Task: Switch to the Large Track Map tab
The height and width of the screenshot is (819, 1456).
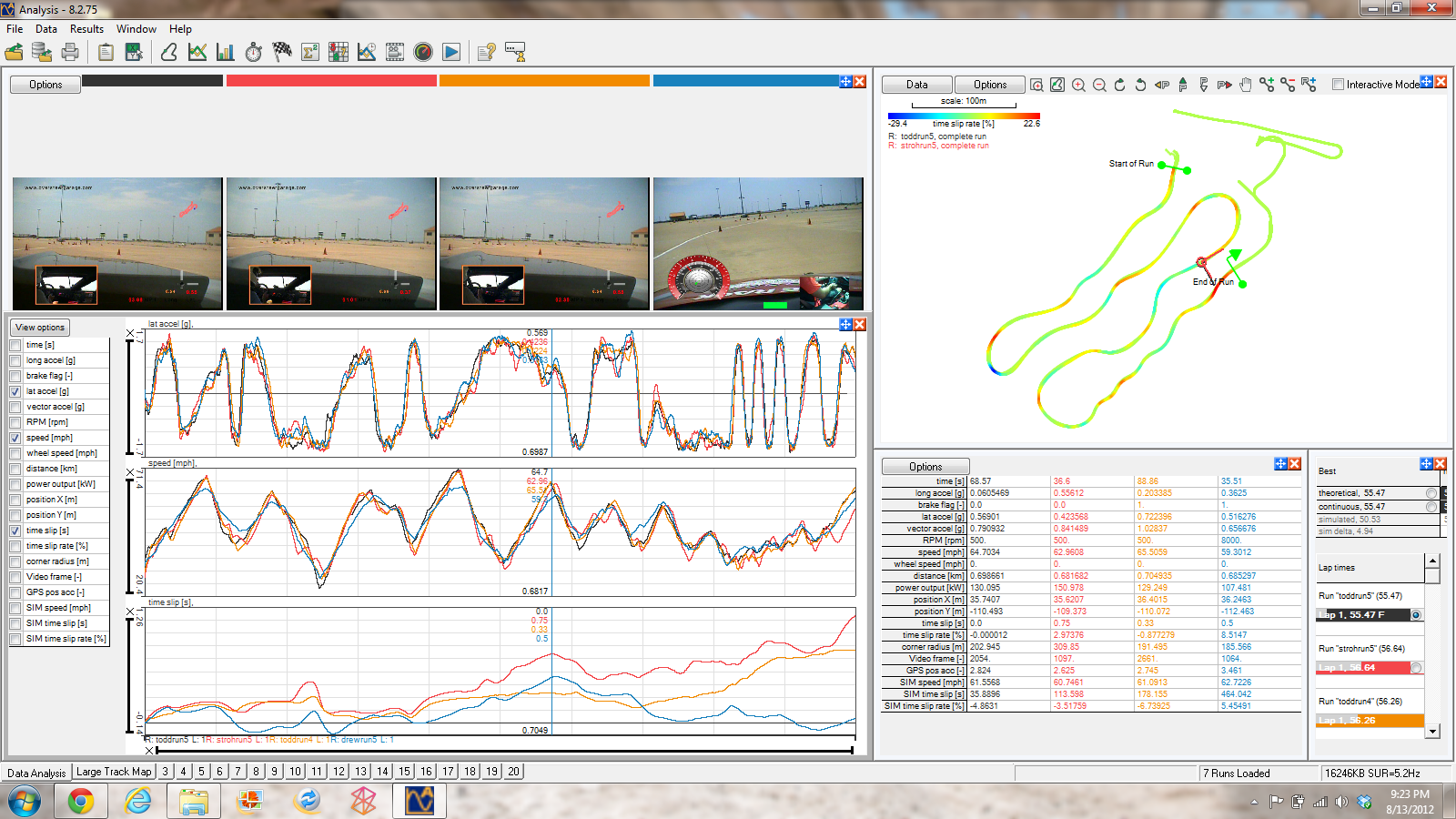Action: tap(114, 772)
